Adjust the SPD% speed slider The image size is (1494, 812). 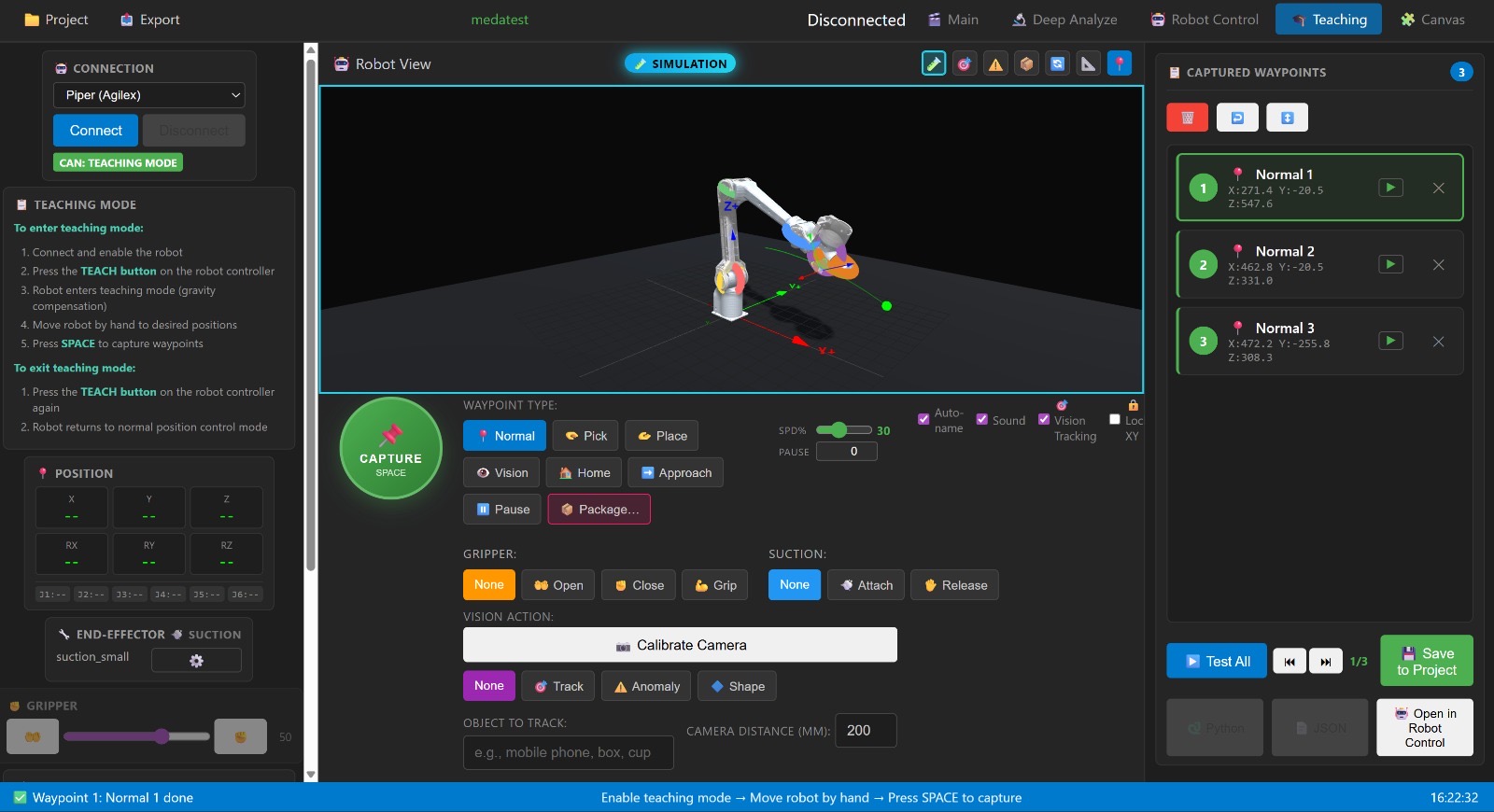[x=839, y=430]
